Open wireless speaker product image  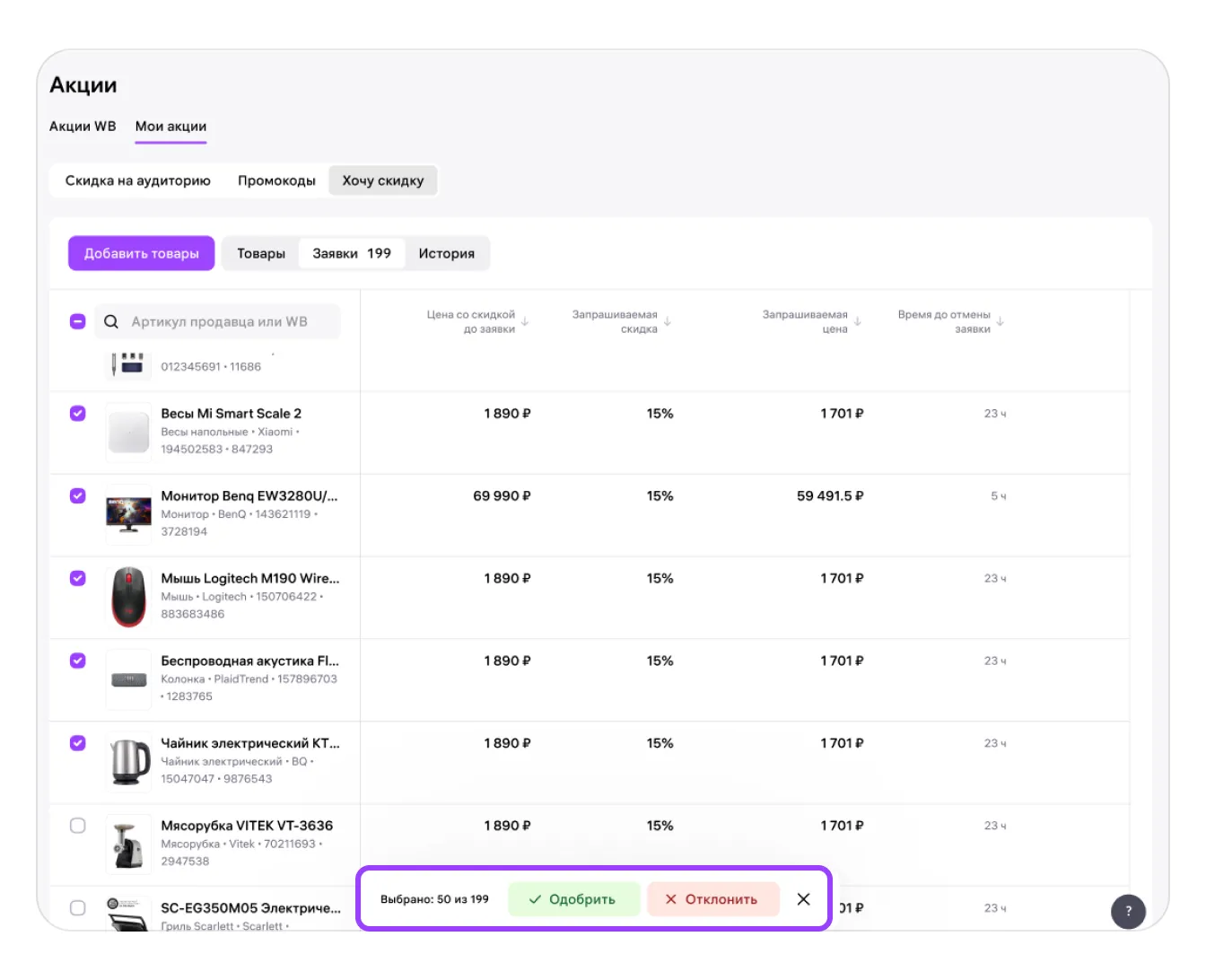point(128,679)
